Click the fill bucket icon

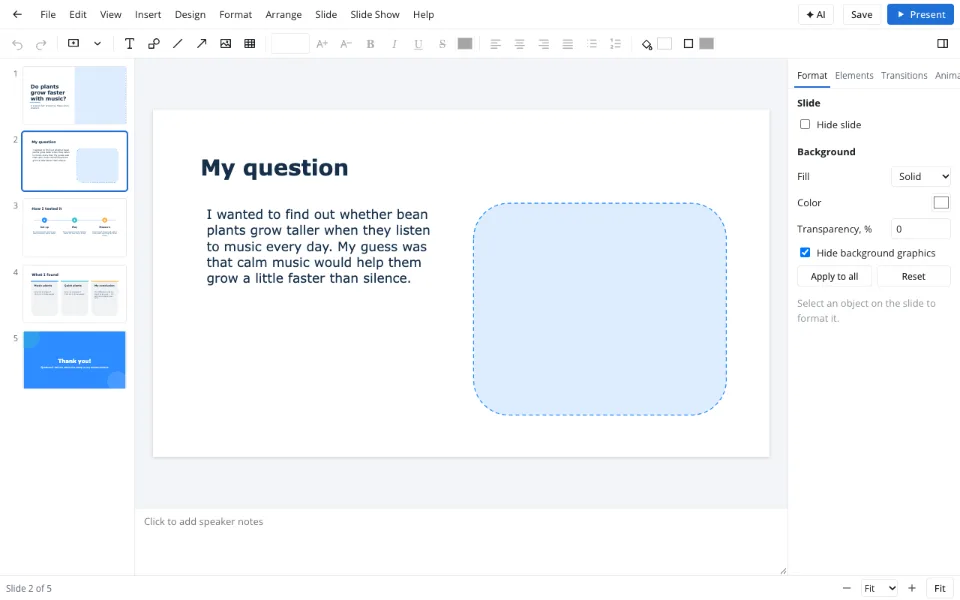coord(647,44)
